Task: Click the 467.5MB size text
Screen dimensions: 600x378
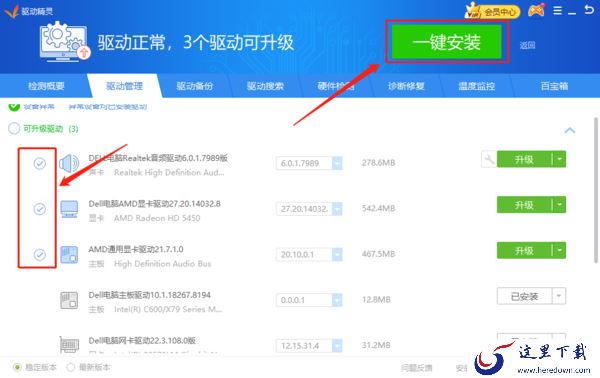Action: pos(378,254)
